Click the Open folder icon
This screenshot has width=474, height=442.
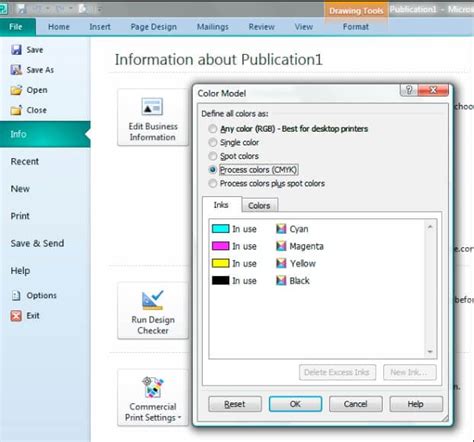tap(16, 90)
